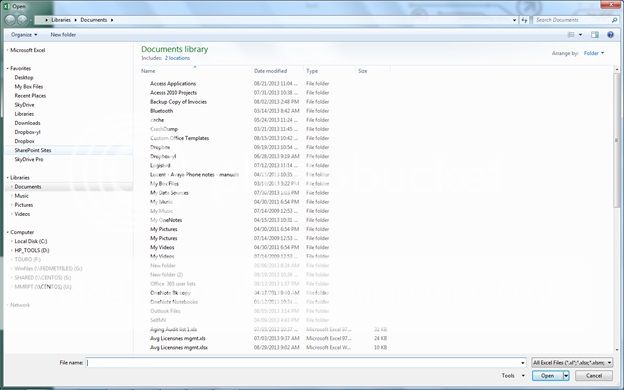Click into the File name field

[302, 363]
